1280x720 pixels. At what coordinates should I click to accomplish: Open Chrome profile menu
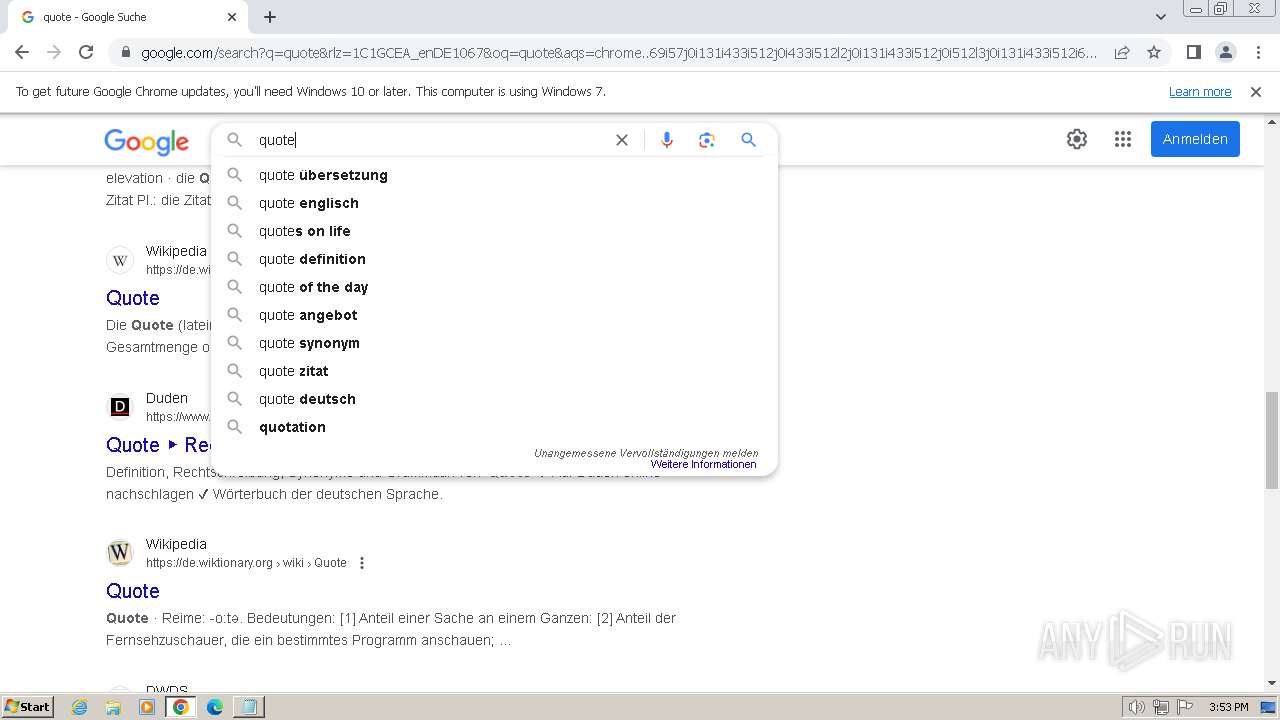tap(1225, 52)
